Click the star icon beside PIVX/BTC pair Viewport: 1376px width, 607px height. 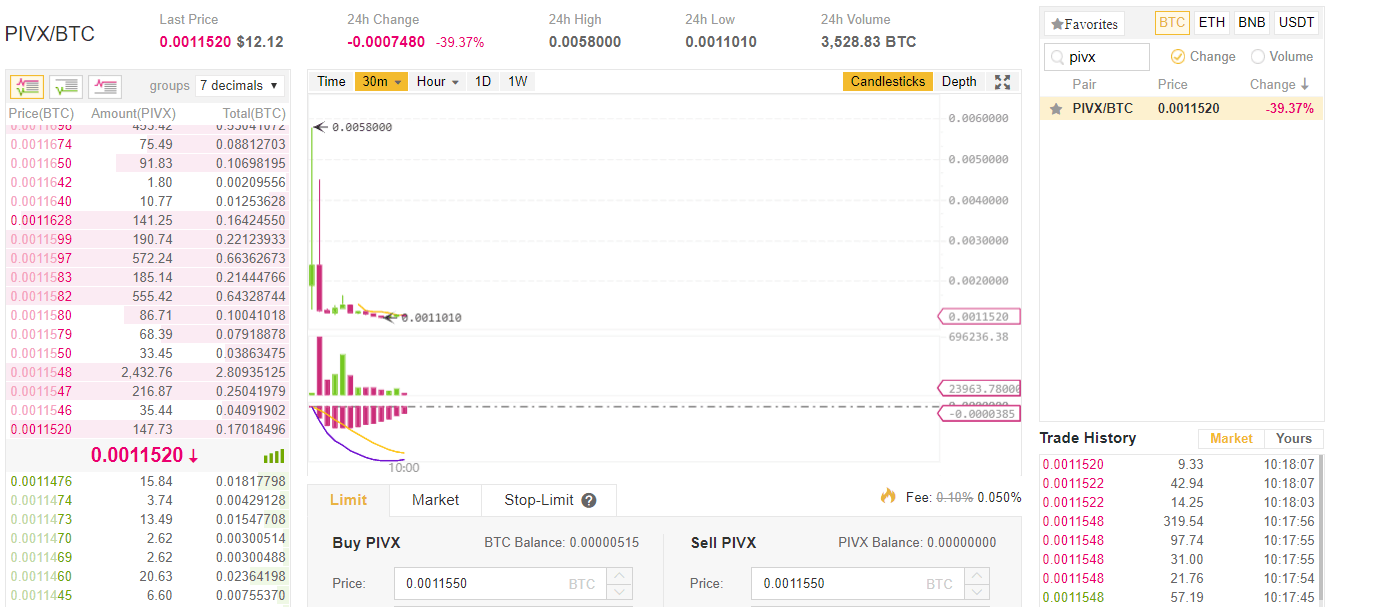click(1055, 108)
